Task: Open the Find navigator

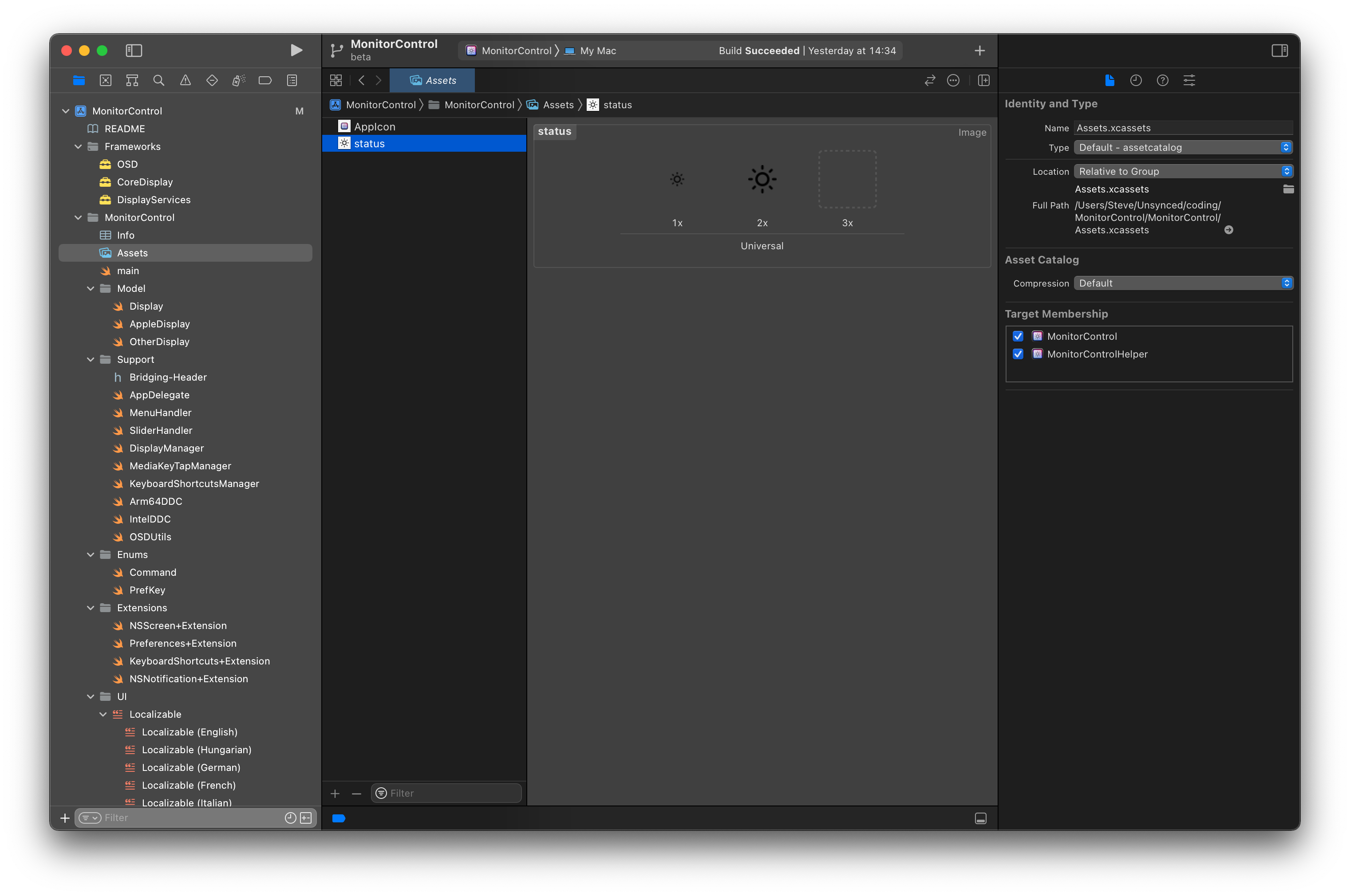Action: tap(158, 80)
